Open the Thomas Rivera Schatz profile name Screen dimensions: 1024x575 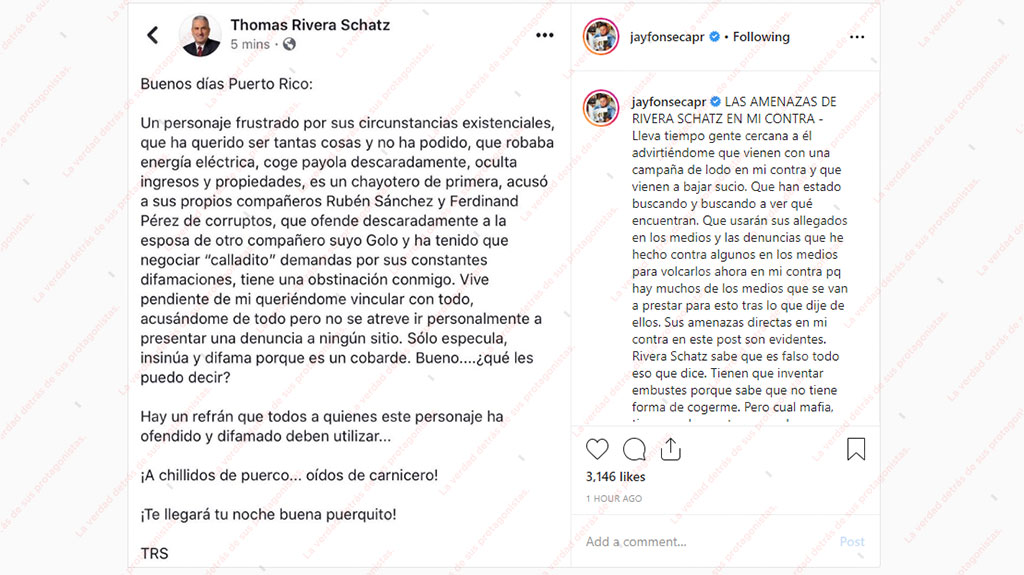(x=310, y=25)
